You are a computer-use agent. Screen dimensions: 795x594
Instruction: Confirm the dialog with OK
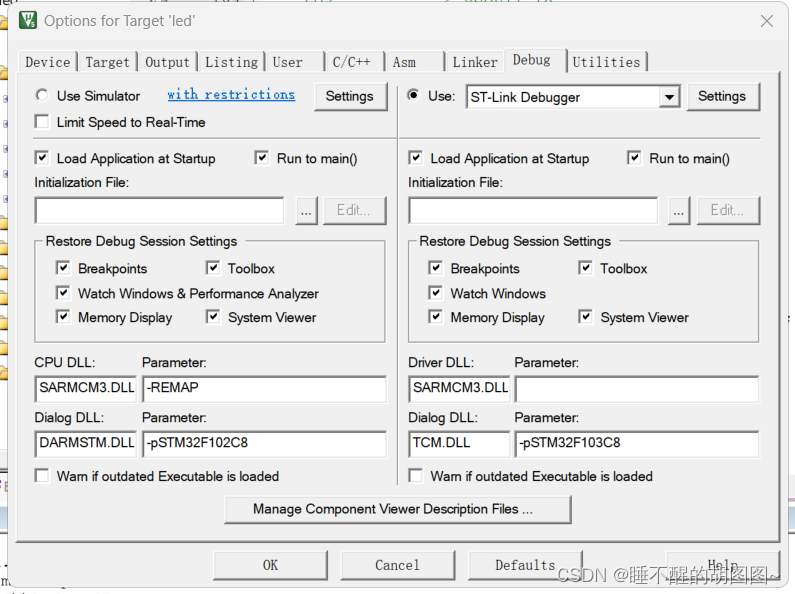point(270,565)
